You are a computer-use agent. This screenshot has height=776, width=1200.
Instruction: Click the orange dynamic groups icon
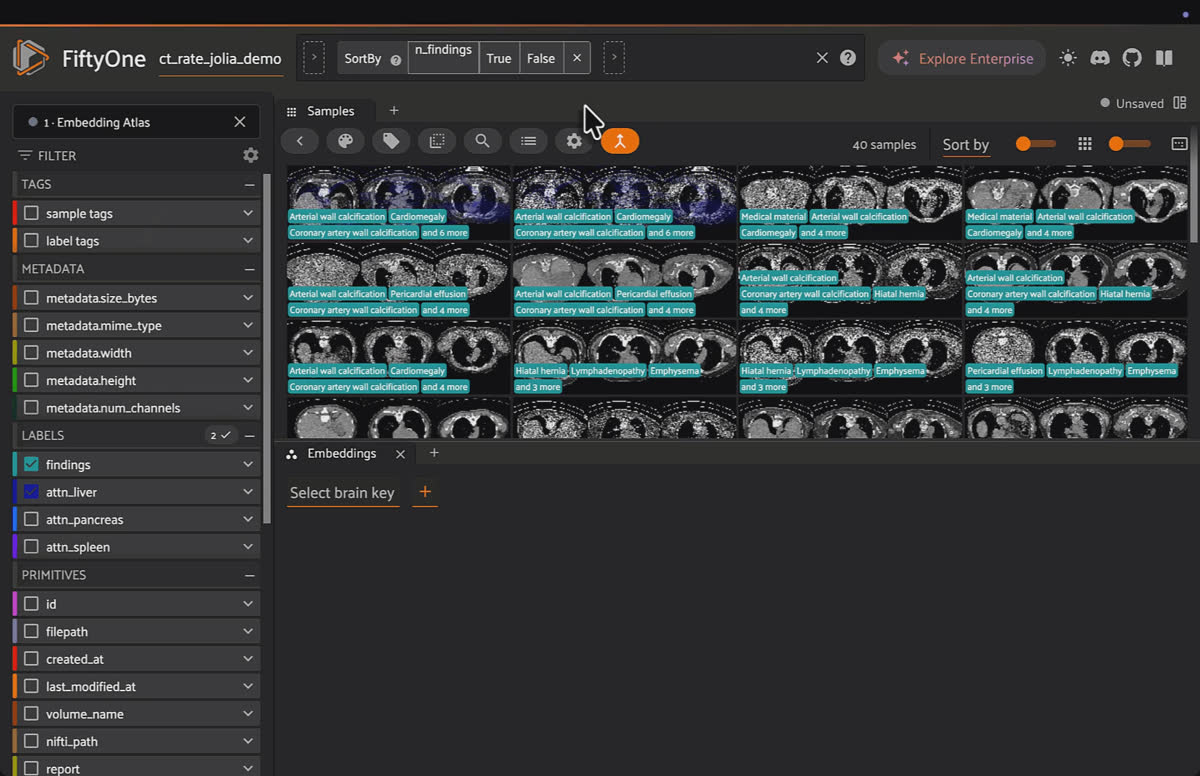[x=620, y=141]
